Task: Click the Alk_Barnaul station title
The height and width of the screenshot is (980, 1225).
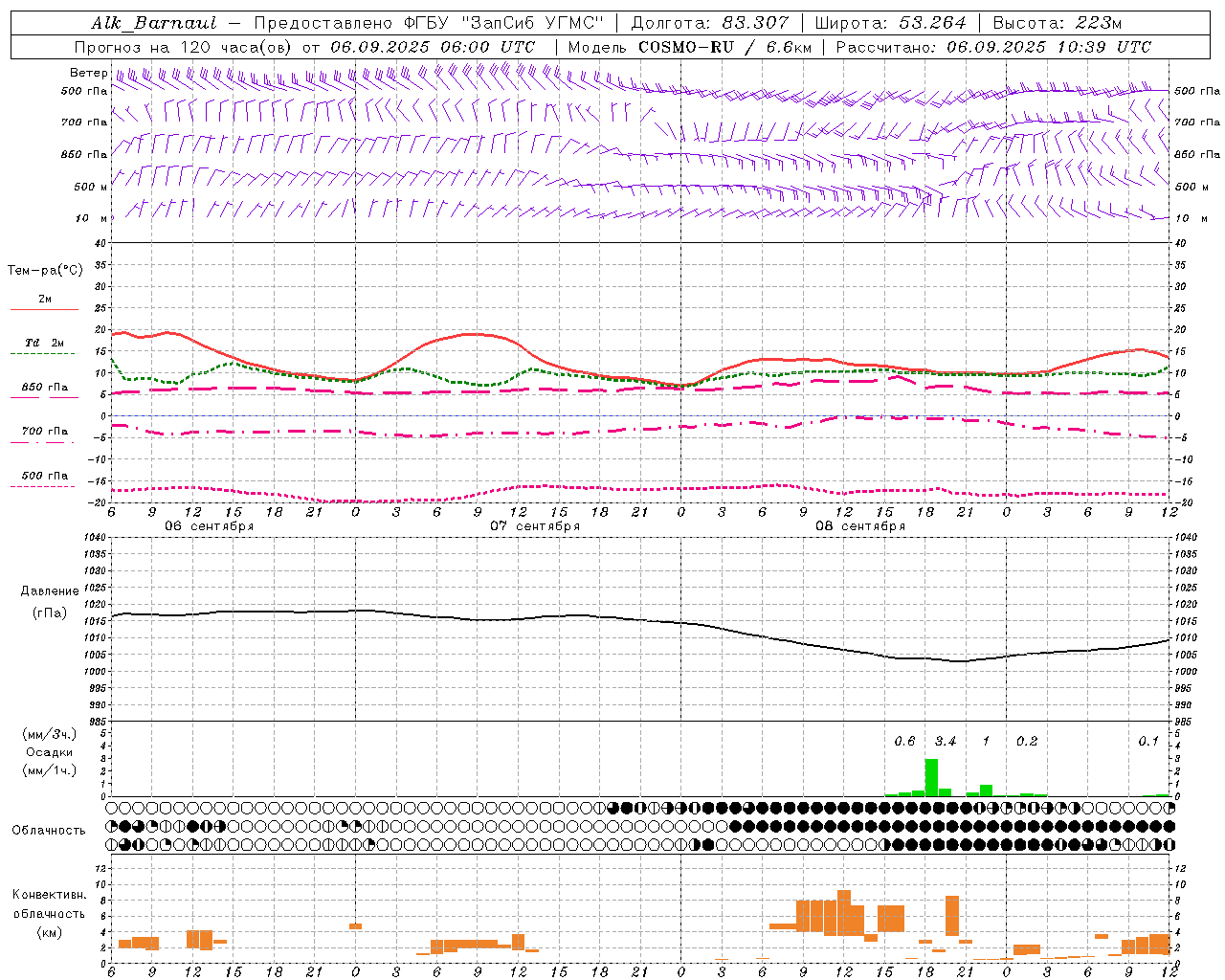Action: 154,23
